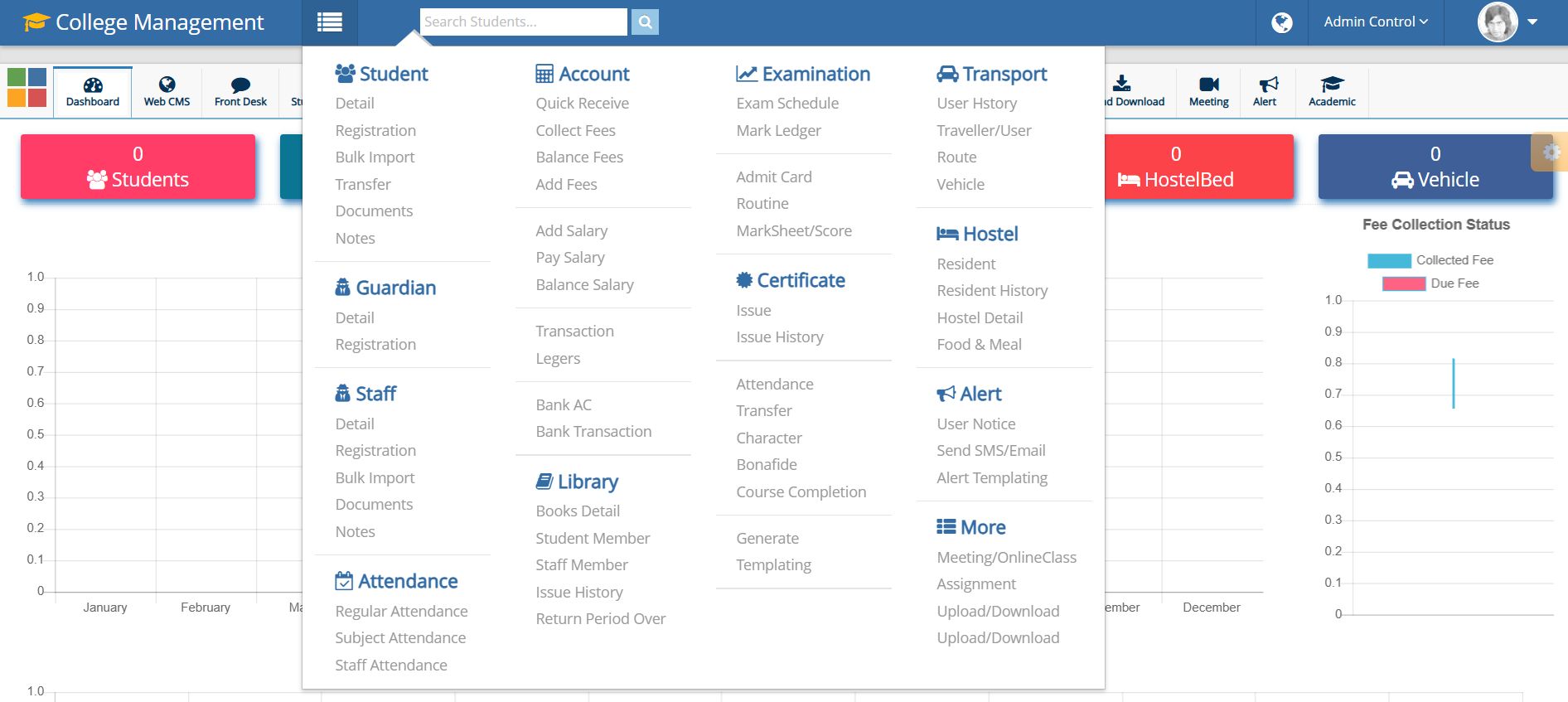Select Books Detail under Library
Screen dimensions: 1568x702
point(578,511)
